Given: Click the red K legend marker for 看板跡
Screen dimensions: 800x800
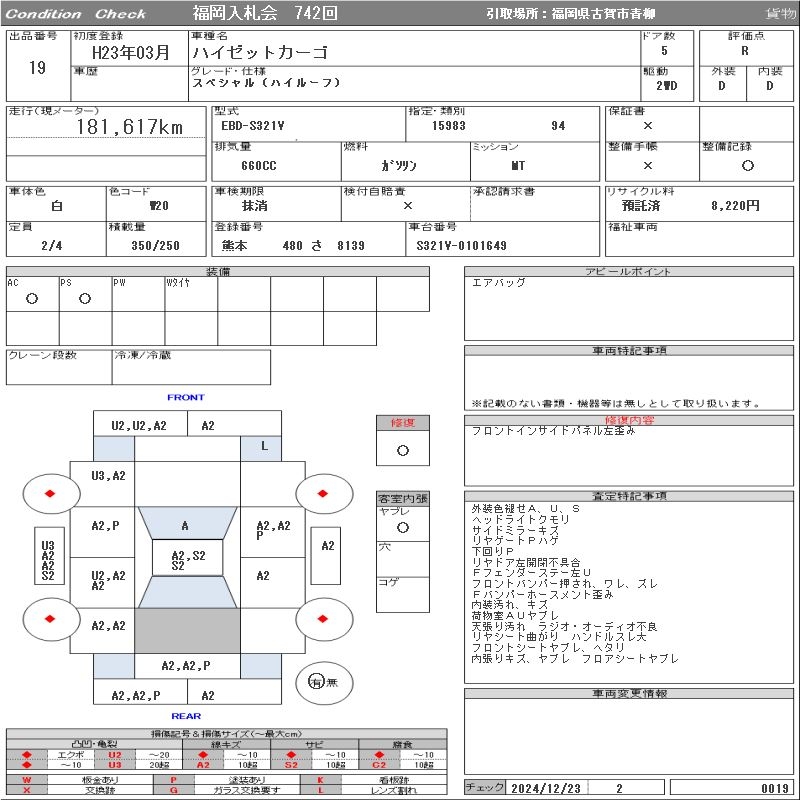Looking at the screenshot, I should (320, 780).
